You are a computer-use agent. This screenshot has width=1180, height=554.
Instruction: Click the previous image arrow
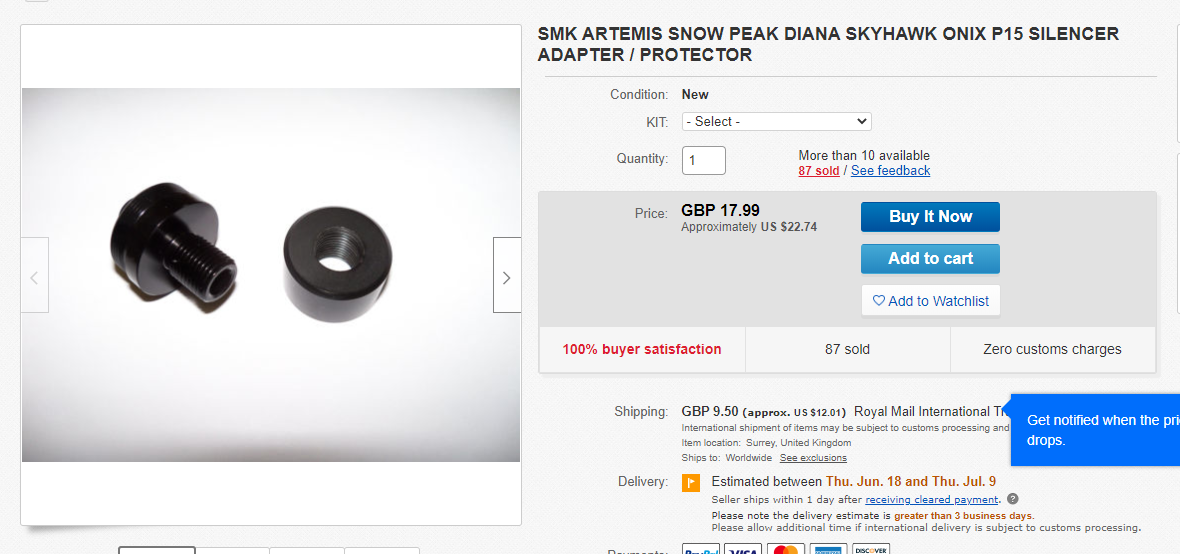coord(34,276)
